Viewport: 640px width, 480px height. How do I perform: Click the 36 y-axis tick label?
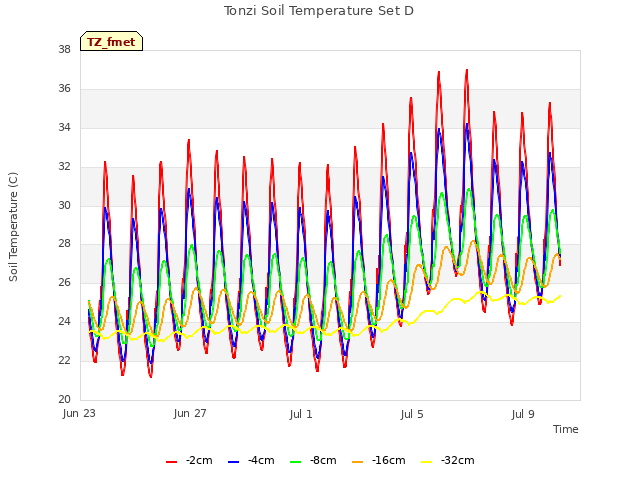pos(64,88)
